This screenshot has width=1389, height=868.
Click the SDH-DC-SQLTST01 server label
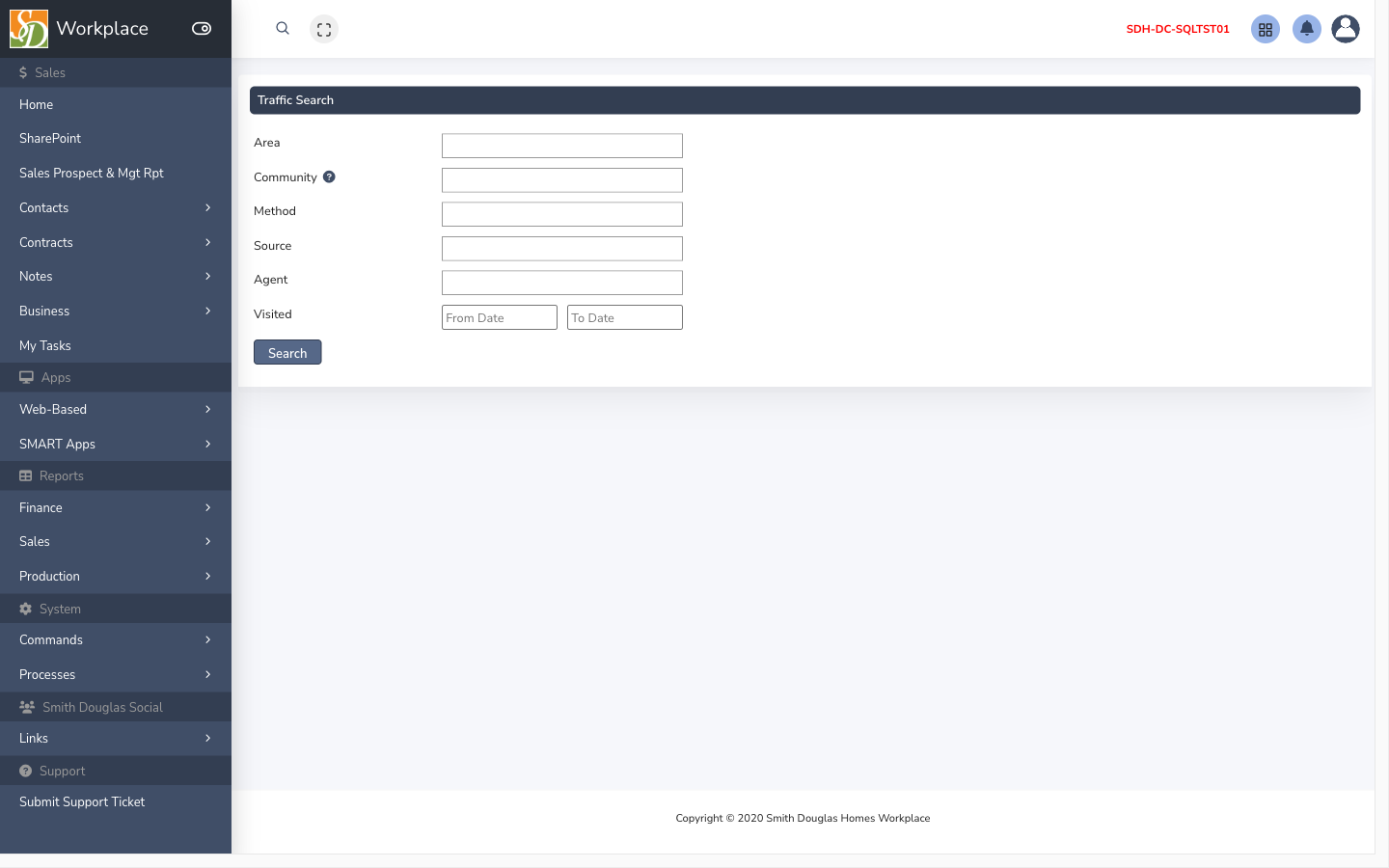1178,29
